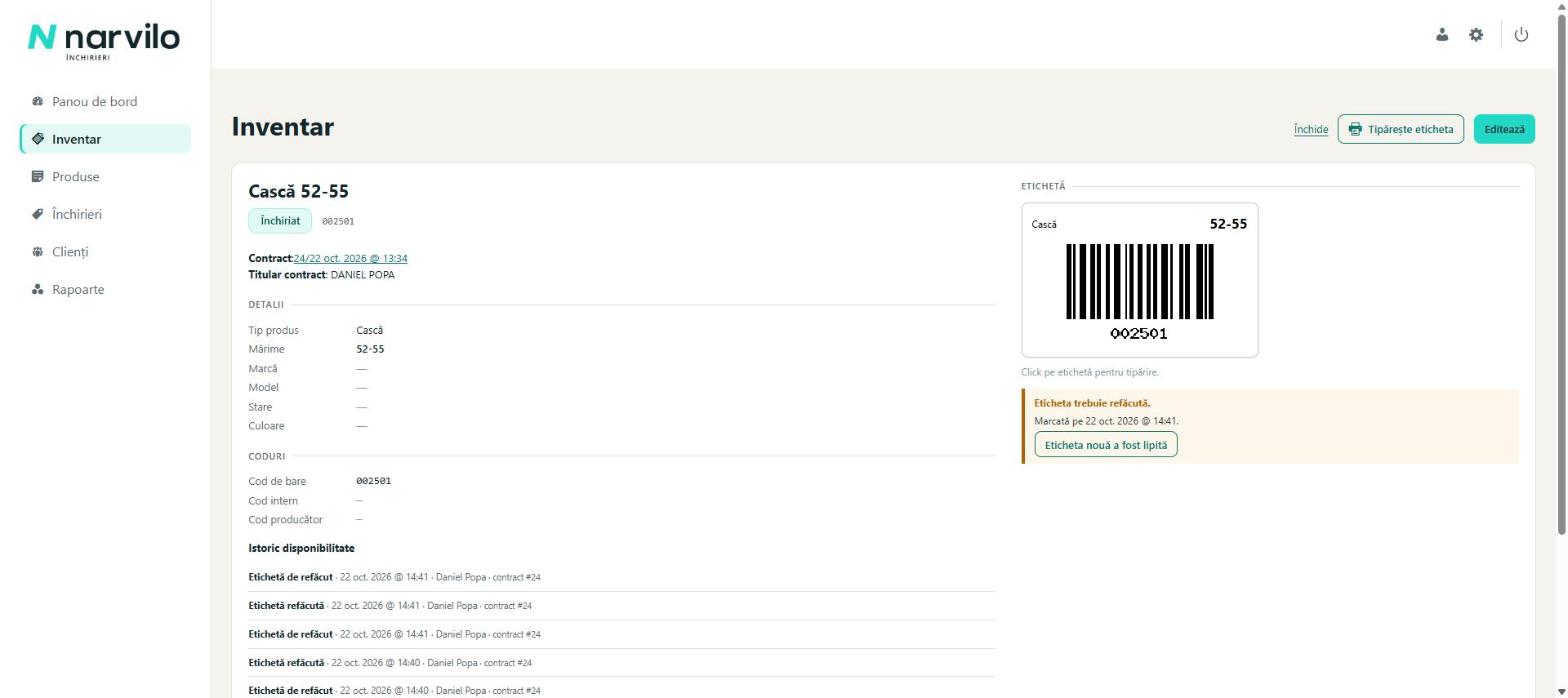Click the Rapoarte icon in sidebar
This screenshot has width=1568, height=698.
(38, 290)
